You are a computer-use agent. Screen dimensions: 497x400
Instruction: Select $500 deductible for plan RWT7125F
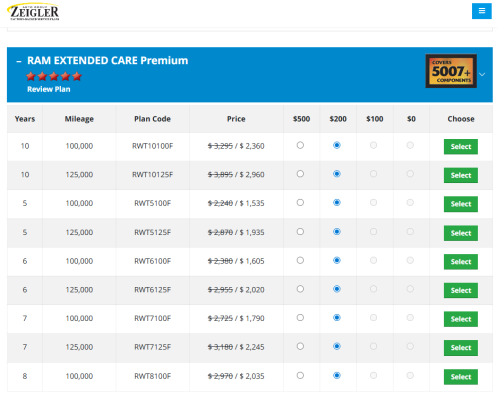point(300,346)
